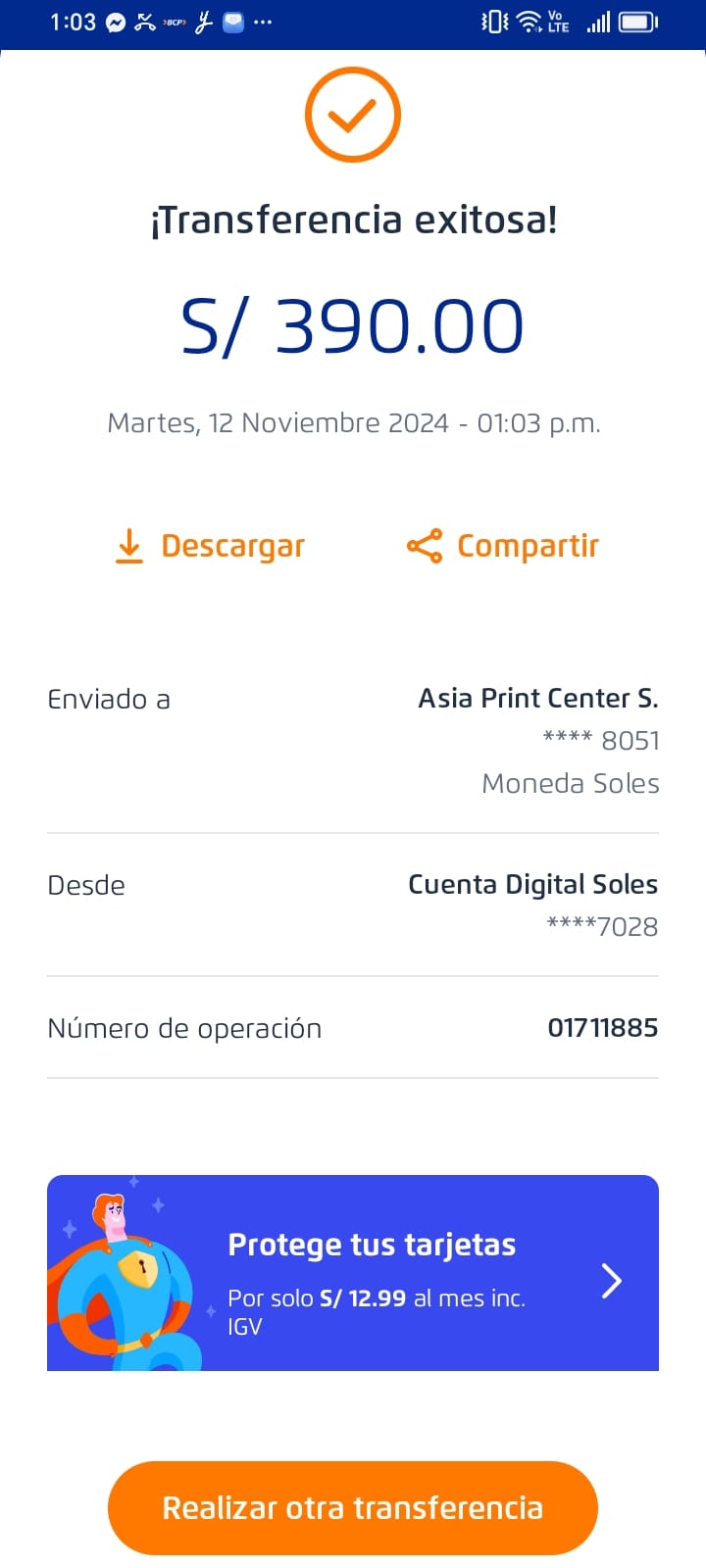Tap the BCP notification icon in status bar
Viewport: 706px width, 1568px height.
pos(175,23)
